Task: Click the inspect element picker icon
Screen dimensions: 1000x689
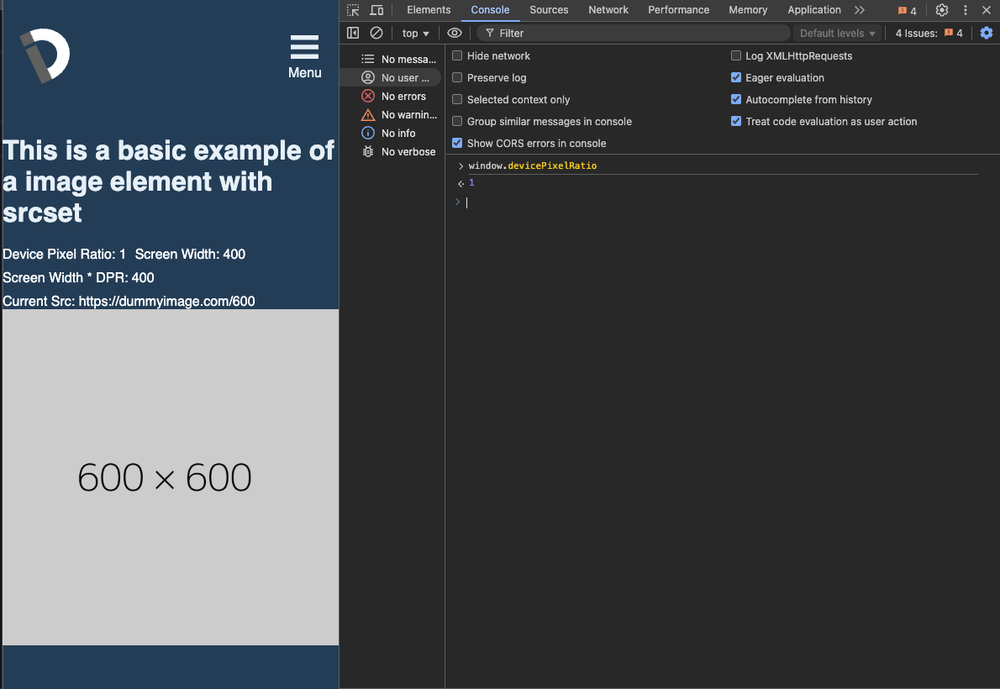Action: [x=353, y=10]
